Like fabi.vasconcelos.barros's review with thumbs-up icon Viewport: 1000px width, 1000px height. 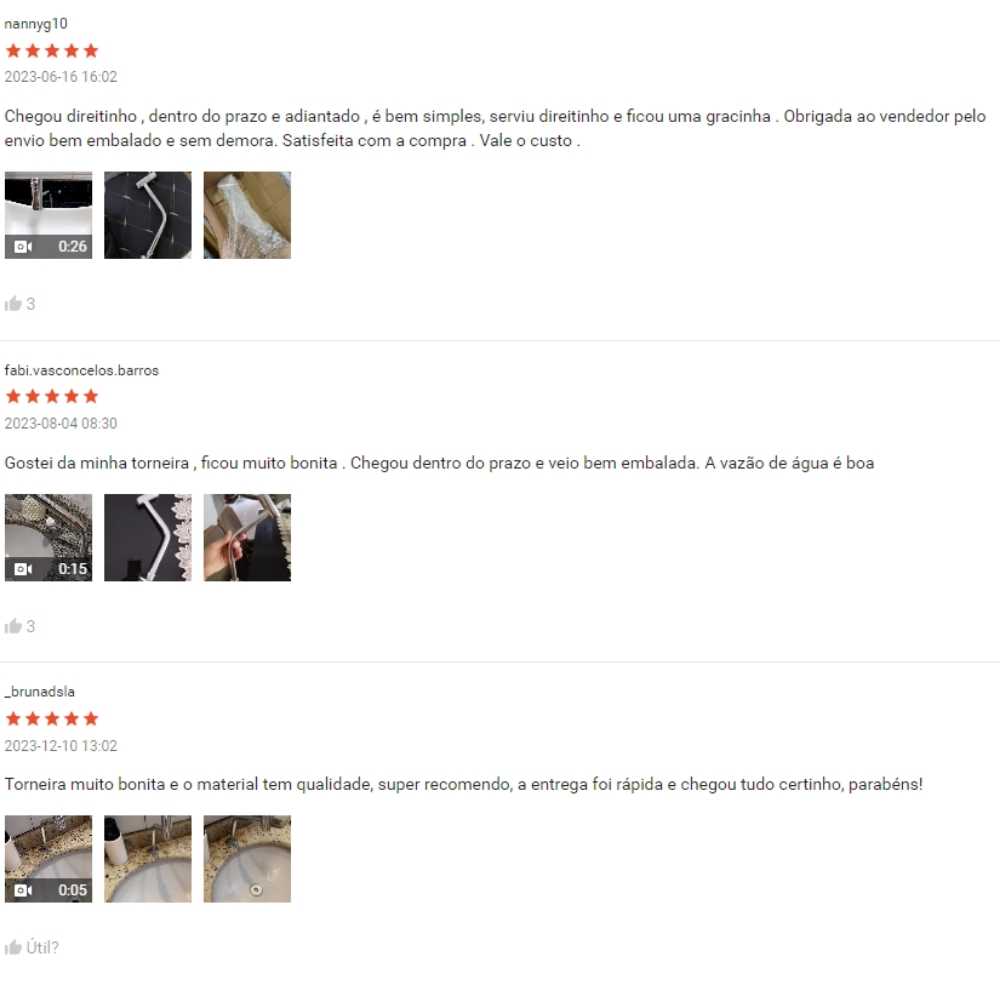[13, 626]
